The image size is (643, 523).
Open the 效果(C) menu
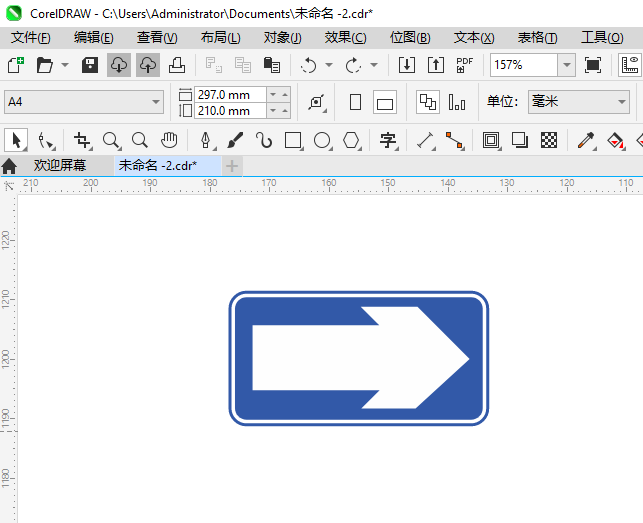pos(345,38)
